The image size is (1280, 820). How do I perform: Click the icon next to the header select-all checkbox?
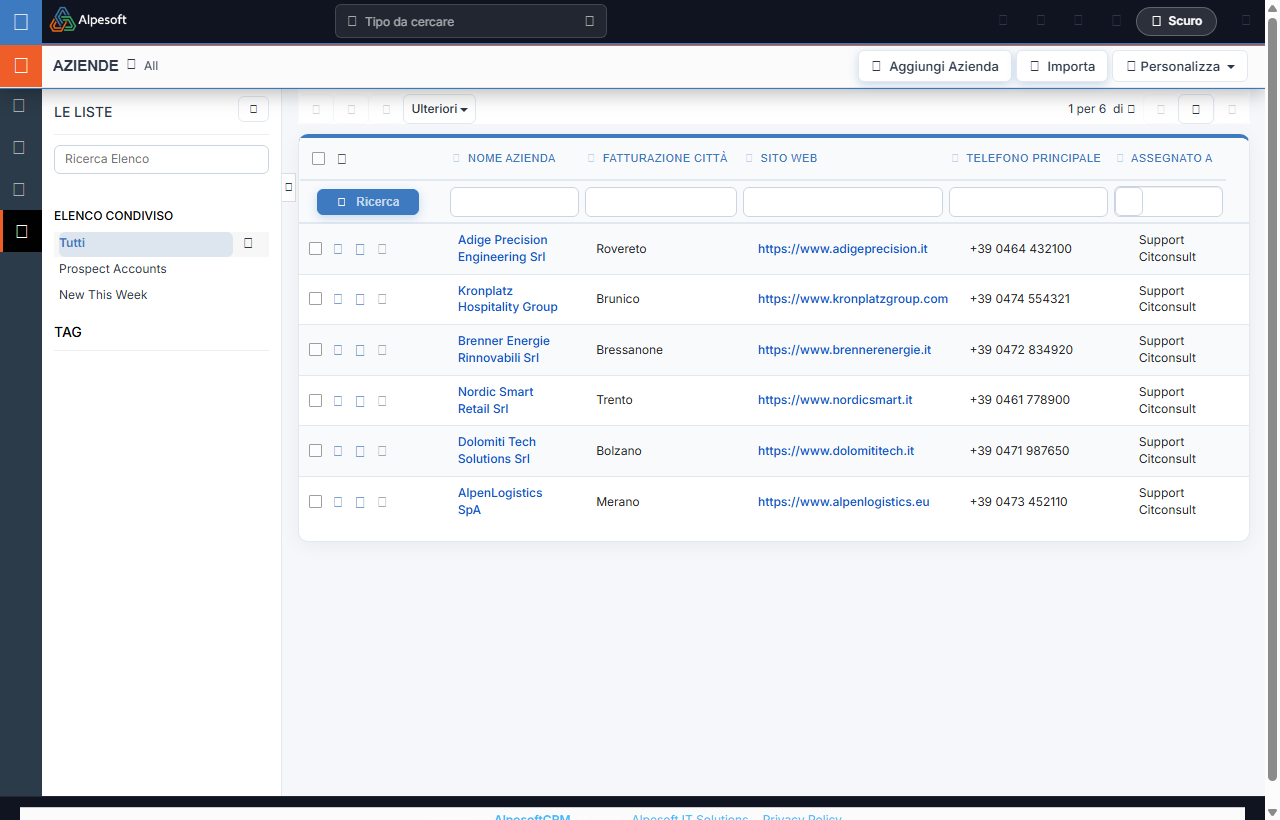(342, 158)
